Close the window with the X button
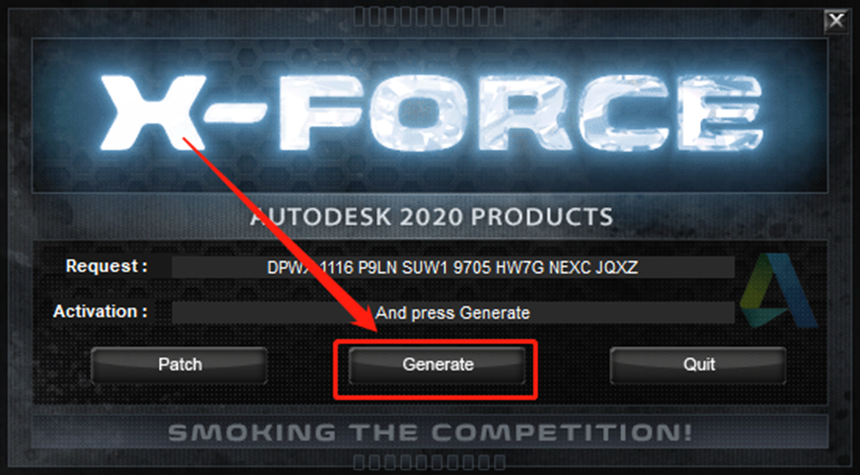This screenshot has width=860, height=475. click(836, 21)
